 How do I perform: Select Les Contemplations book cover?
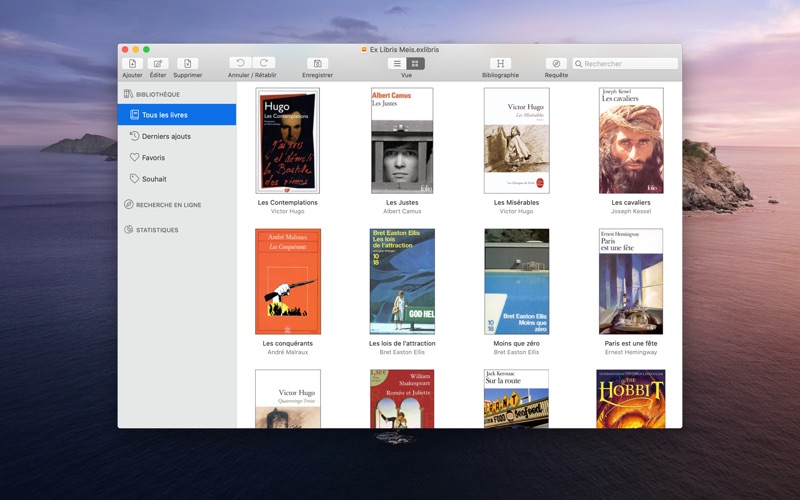(288, 140)
